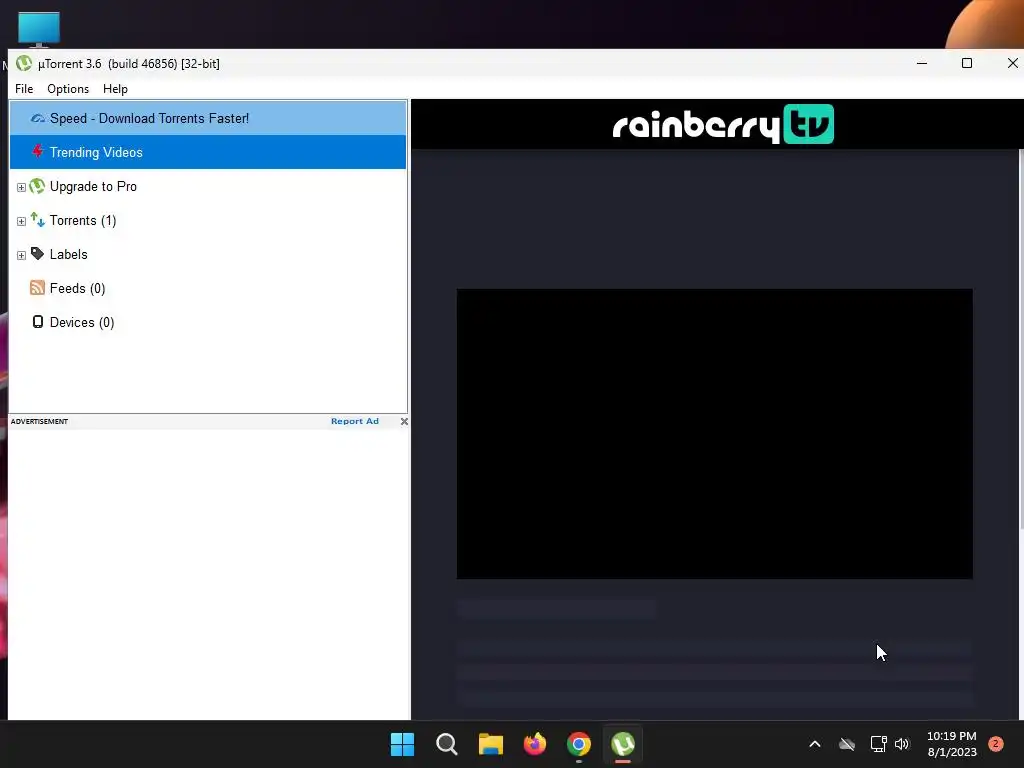Viewport: 1024px width, 768px height.
Task: Open taskbar Search
Action: tap(447, 744)
